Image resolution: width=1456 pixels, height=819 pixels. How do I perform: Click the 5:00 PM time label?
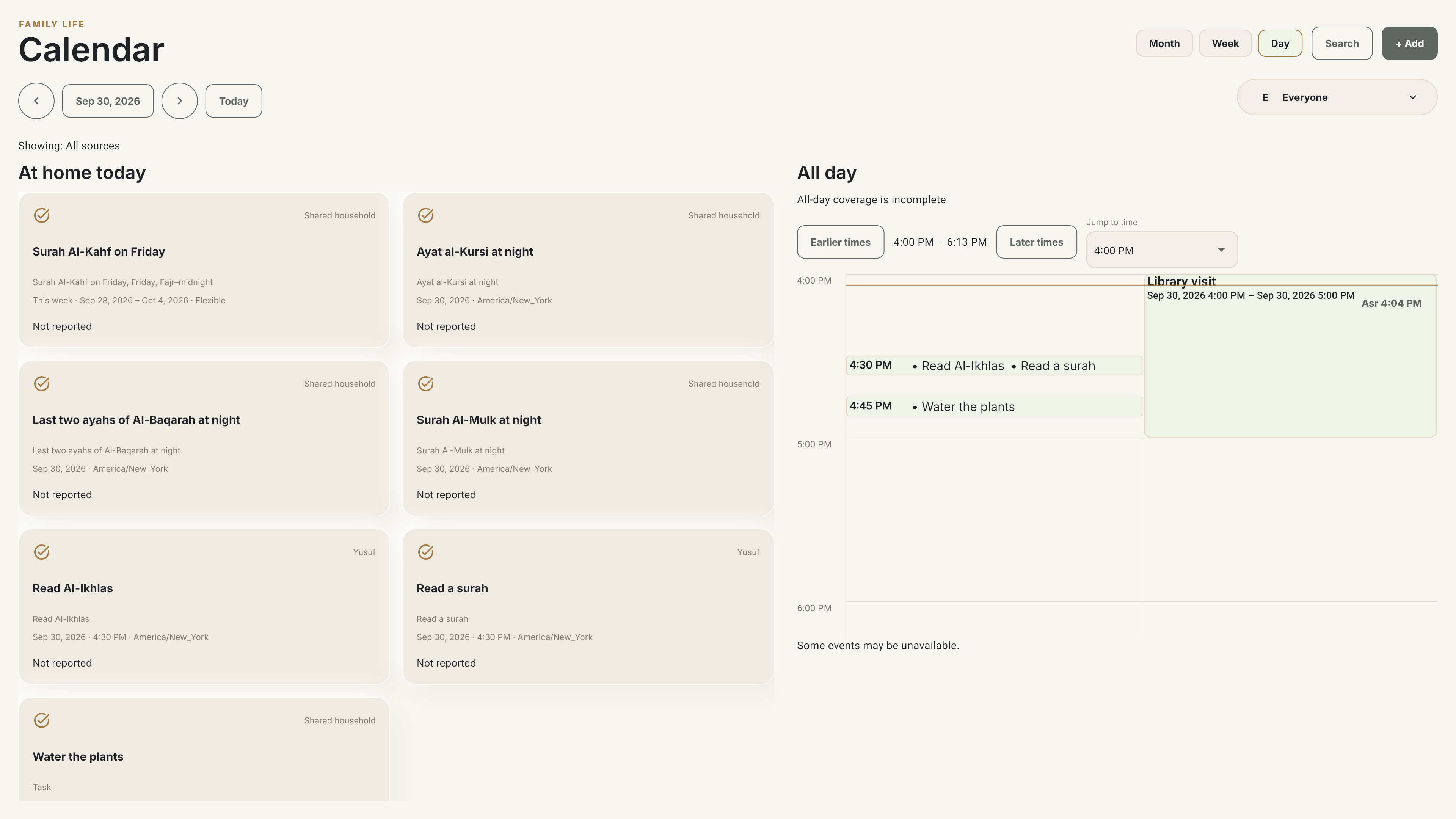814,444
